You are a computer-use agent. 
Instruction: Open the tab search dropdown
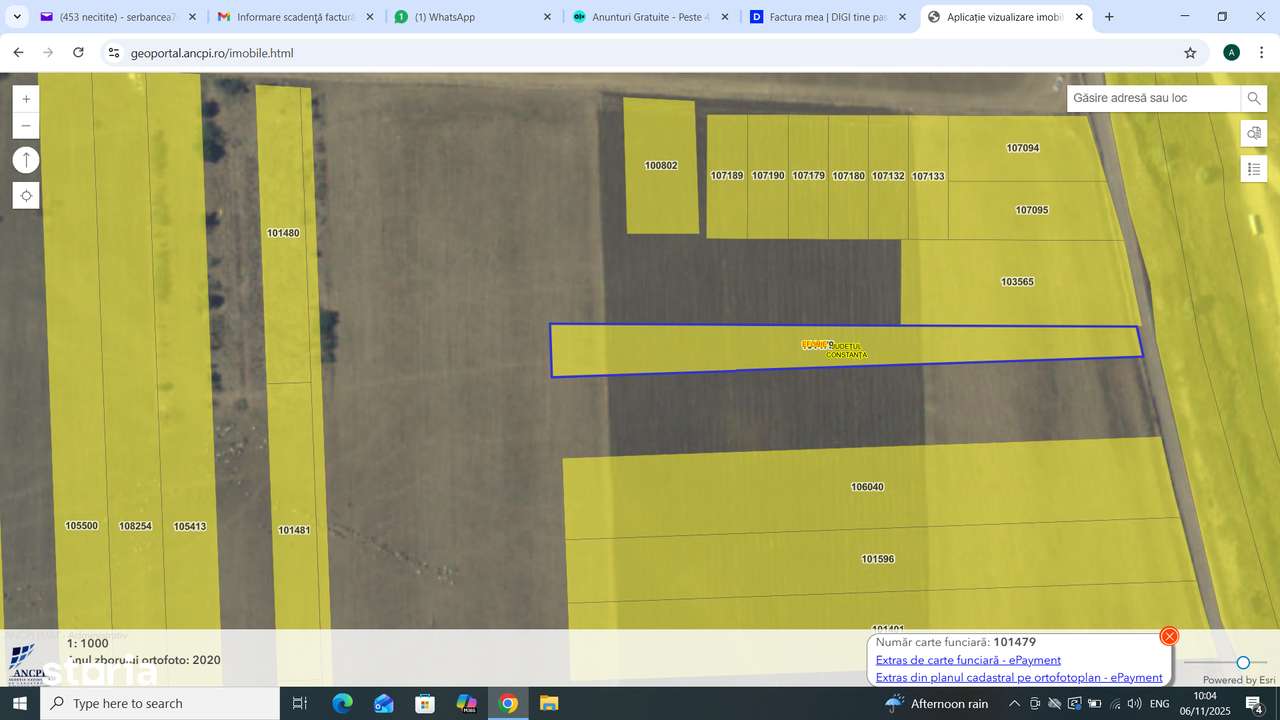tap(17, 17)
